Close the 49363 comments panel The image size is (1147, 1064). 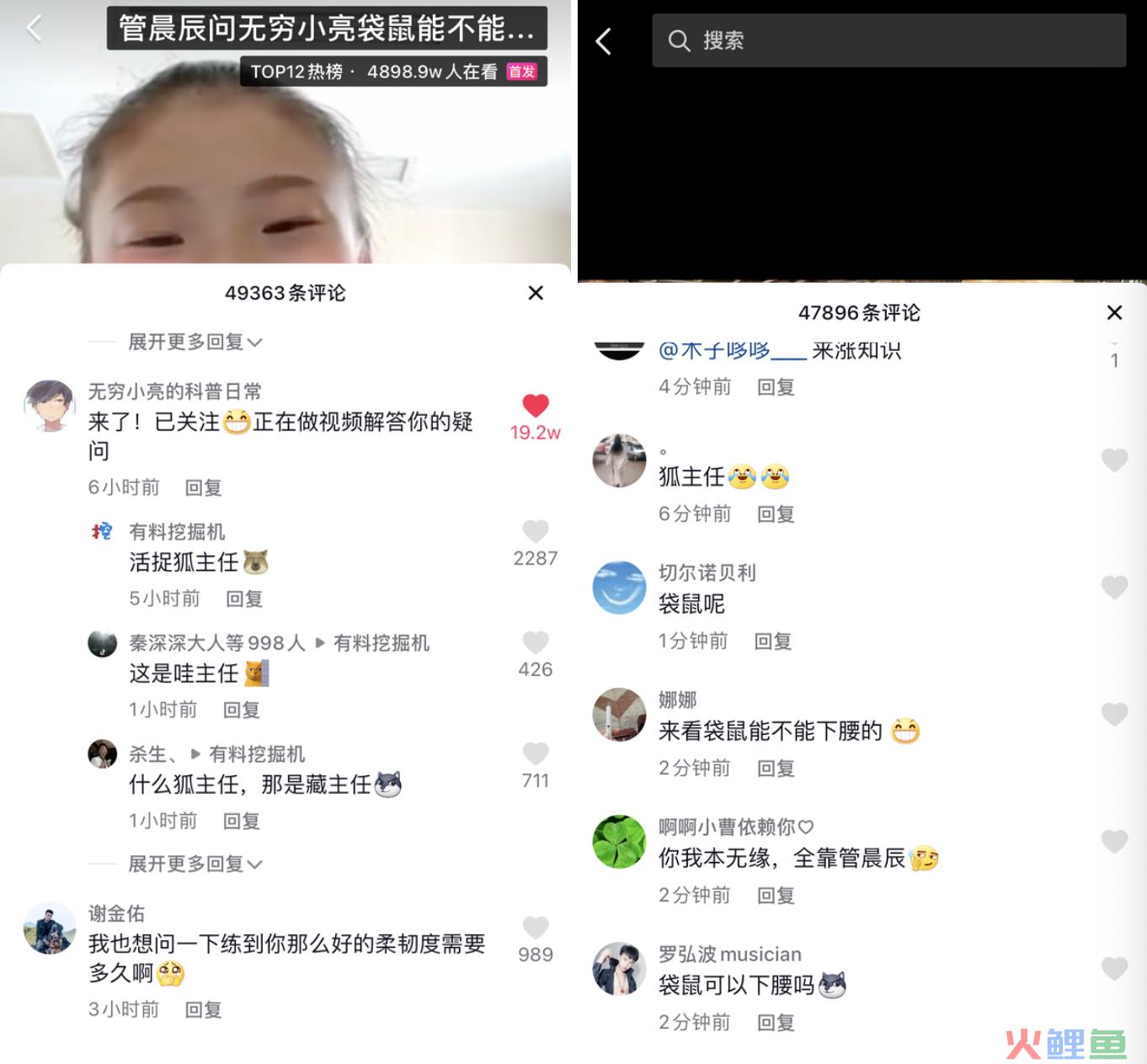tap(536, 293)
